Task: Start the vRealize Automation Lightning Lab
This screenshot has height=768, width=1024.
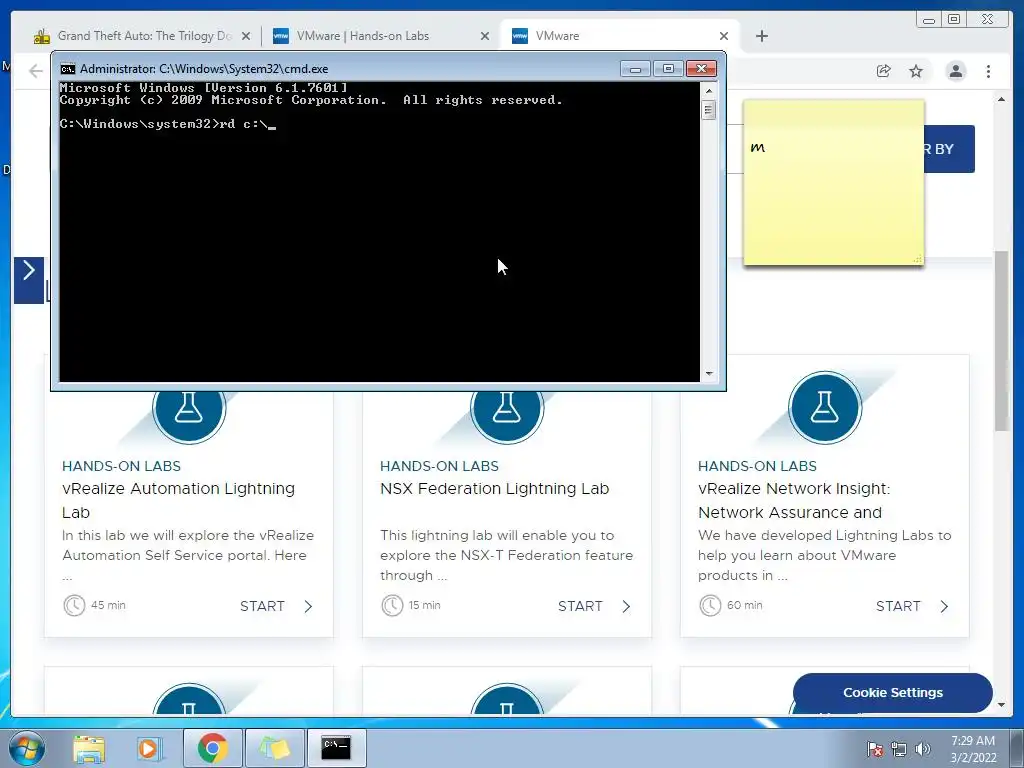Action: [x=262, y=606]
